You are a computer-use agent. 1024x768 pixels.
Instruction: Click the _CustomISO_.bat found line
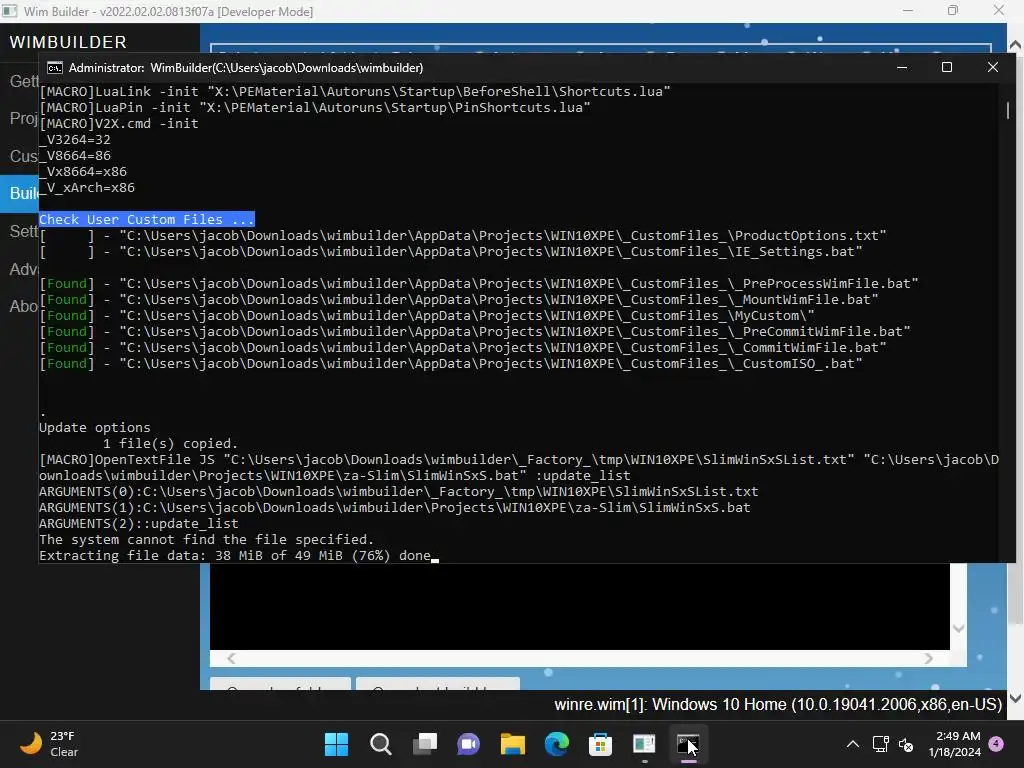click(451, 364)
